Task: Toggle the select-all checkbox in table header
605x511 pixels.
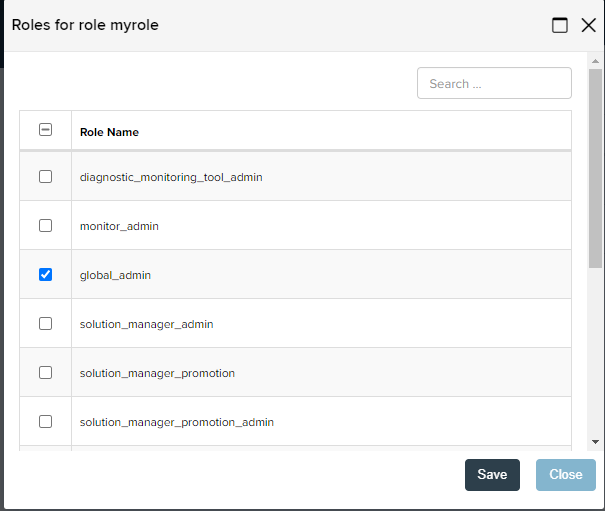Action: (x=46, y=130)
